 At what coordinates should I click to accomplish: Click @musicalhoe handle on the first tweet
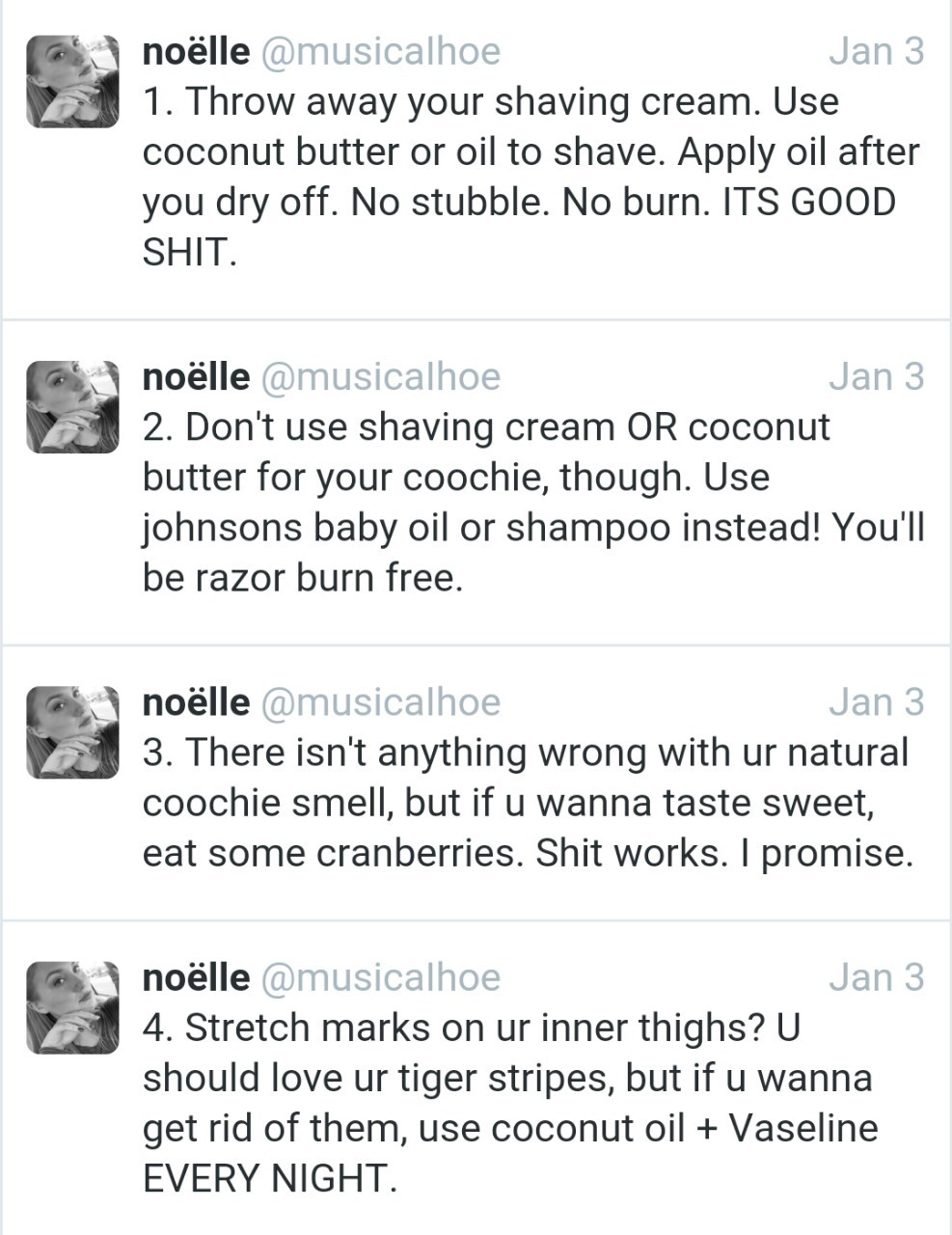tap(381, 51)
